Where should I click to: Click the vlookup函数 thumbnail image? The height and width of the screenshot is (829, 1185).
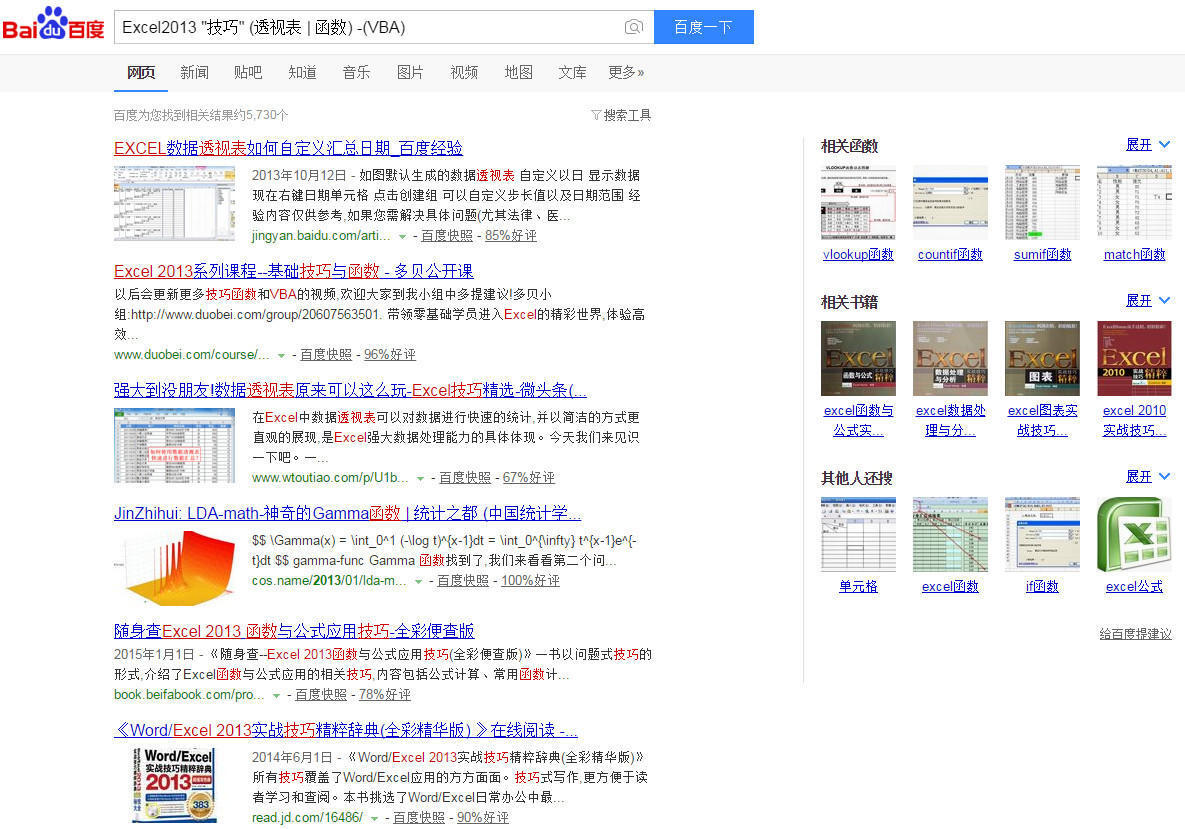click(x=858, y=203)
